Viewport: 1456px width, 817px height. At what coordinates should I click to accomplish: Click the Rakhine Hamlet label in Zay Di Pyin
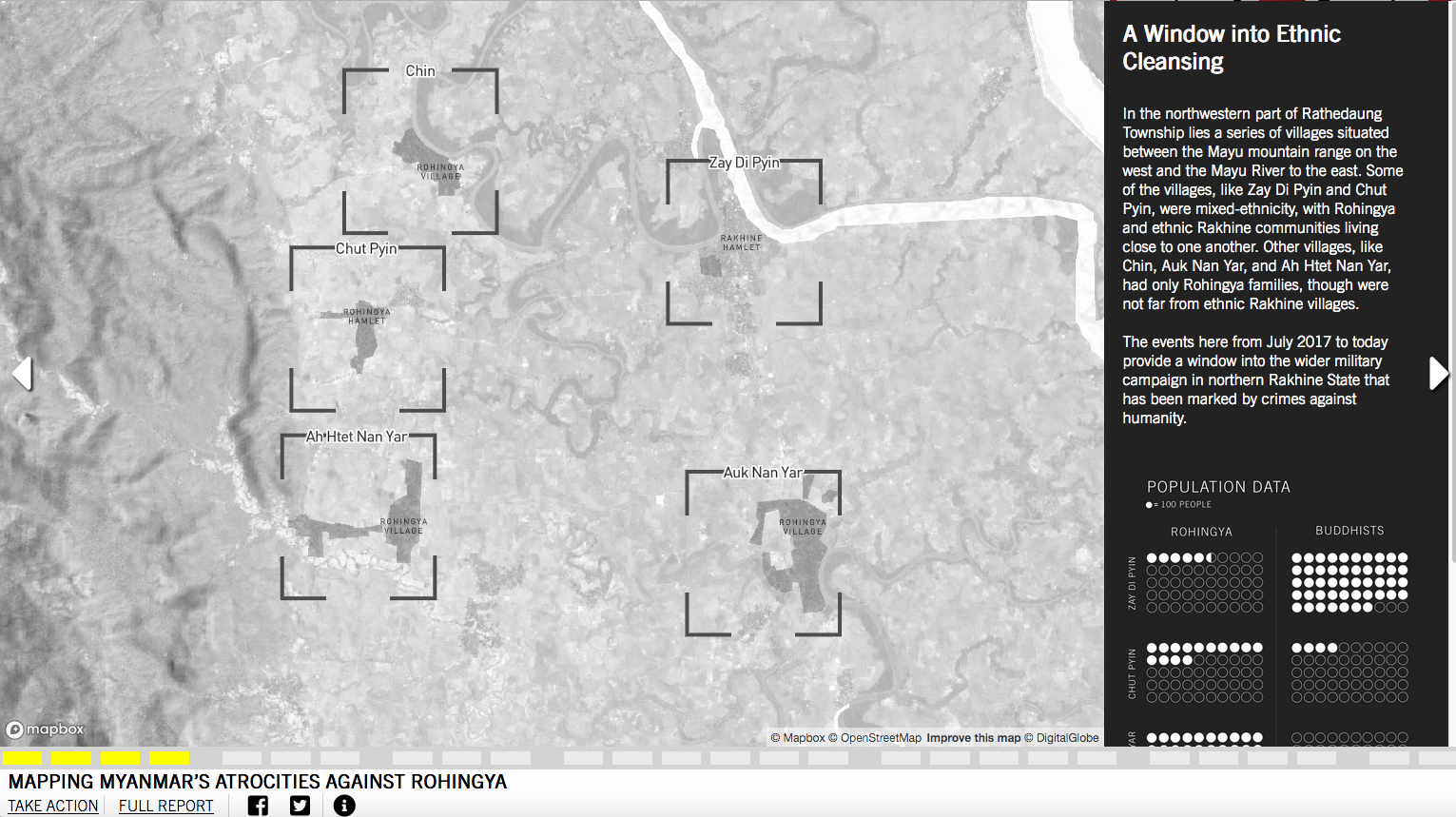(x=742, y=243)
